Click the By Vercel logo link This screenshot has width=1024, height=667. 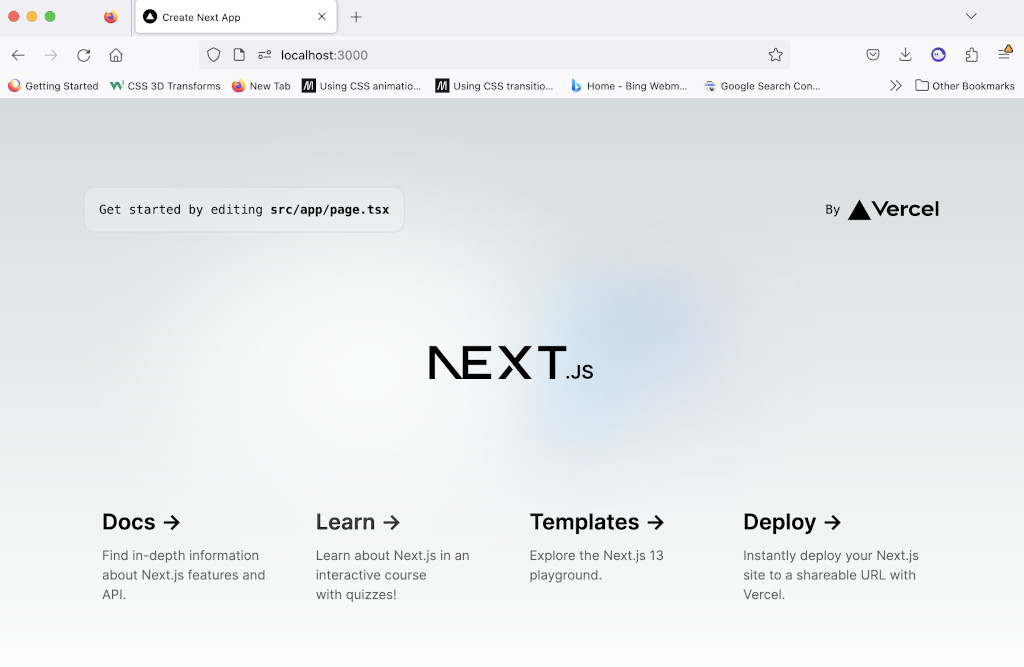pos(882,210)
